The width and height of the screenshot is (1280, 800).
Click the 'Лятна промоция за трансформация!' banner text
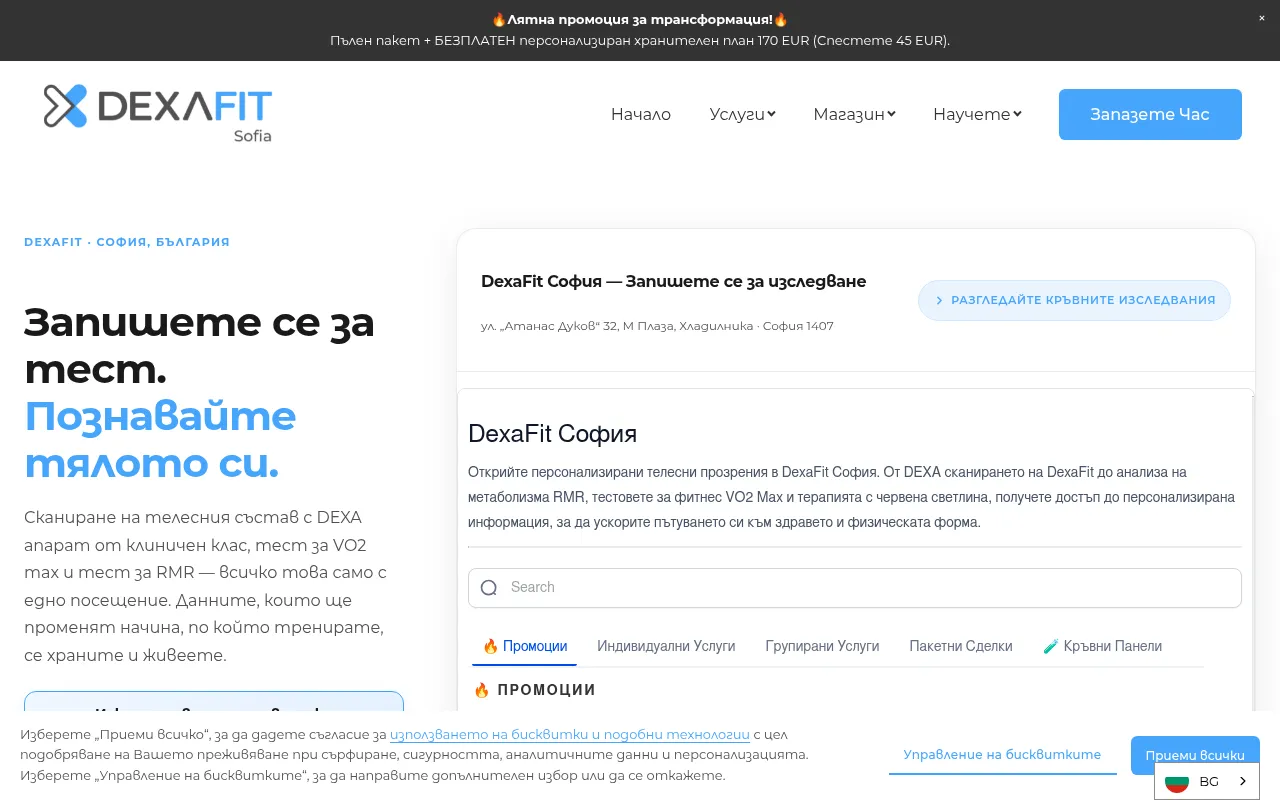coord(640,19)
